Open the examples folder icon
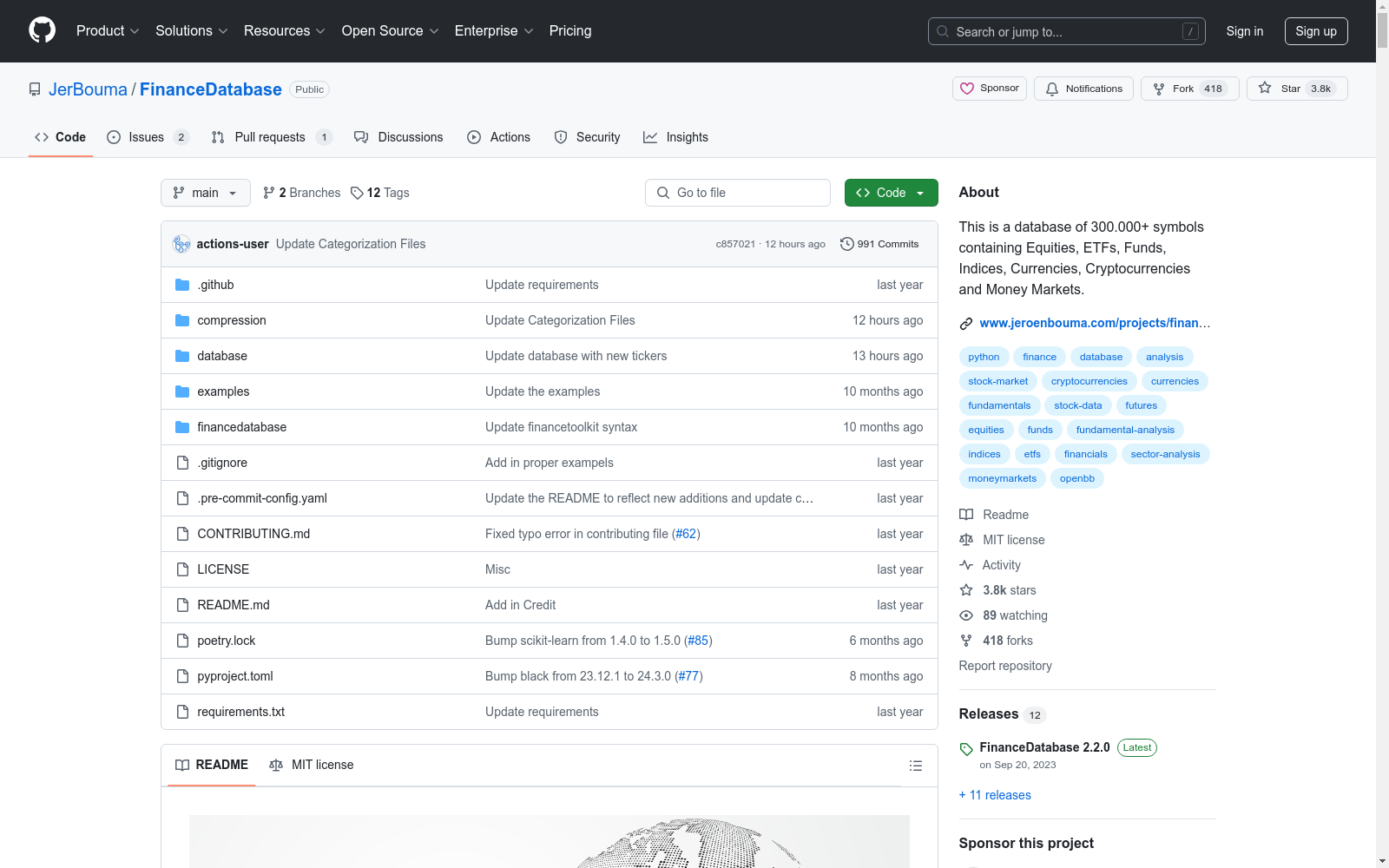Screen dimensions: 1389x868 coord(182,391)
